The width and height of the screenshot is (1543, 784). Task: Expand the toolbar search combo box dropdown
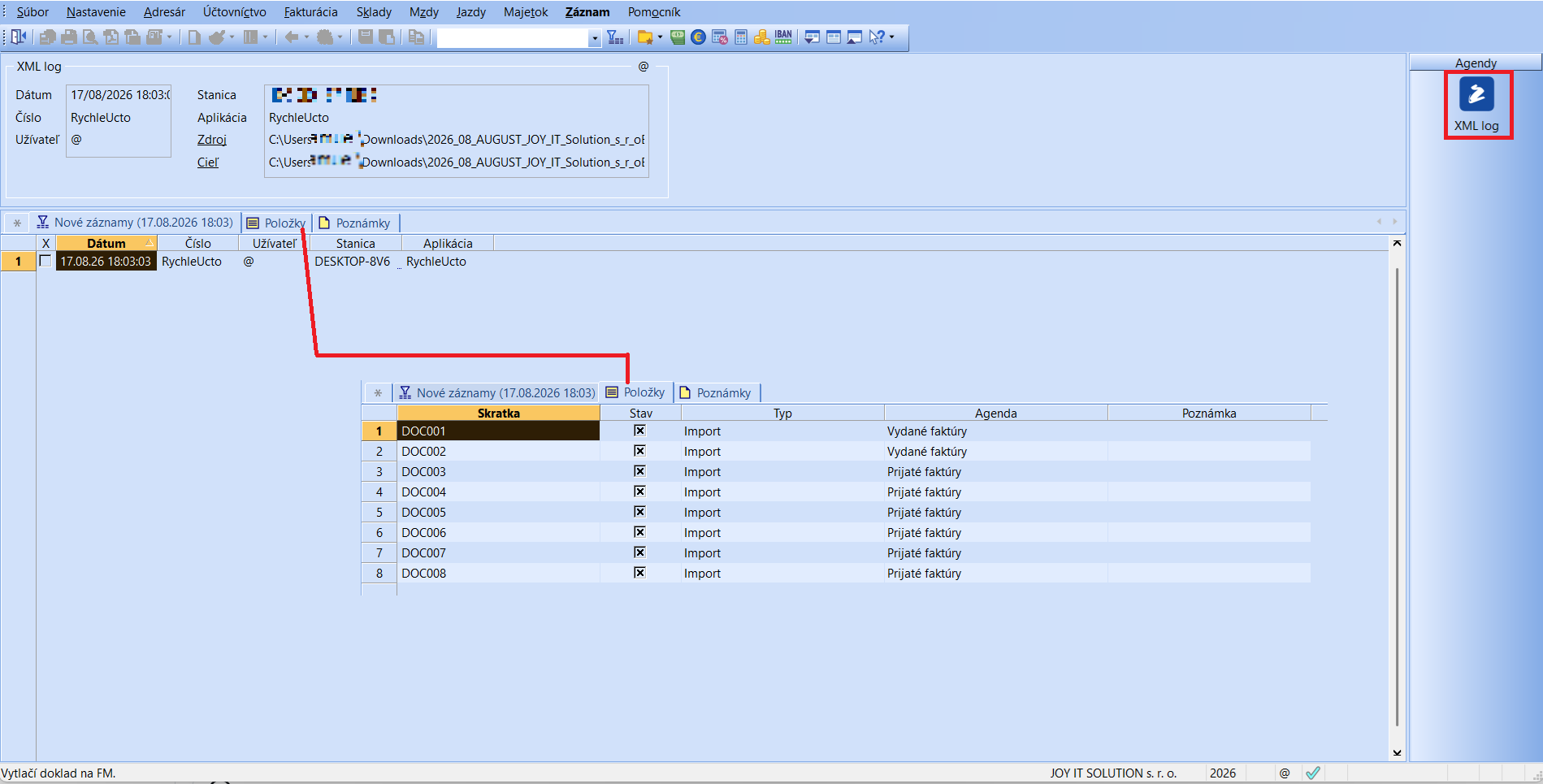coord(595,37)
